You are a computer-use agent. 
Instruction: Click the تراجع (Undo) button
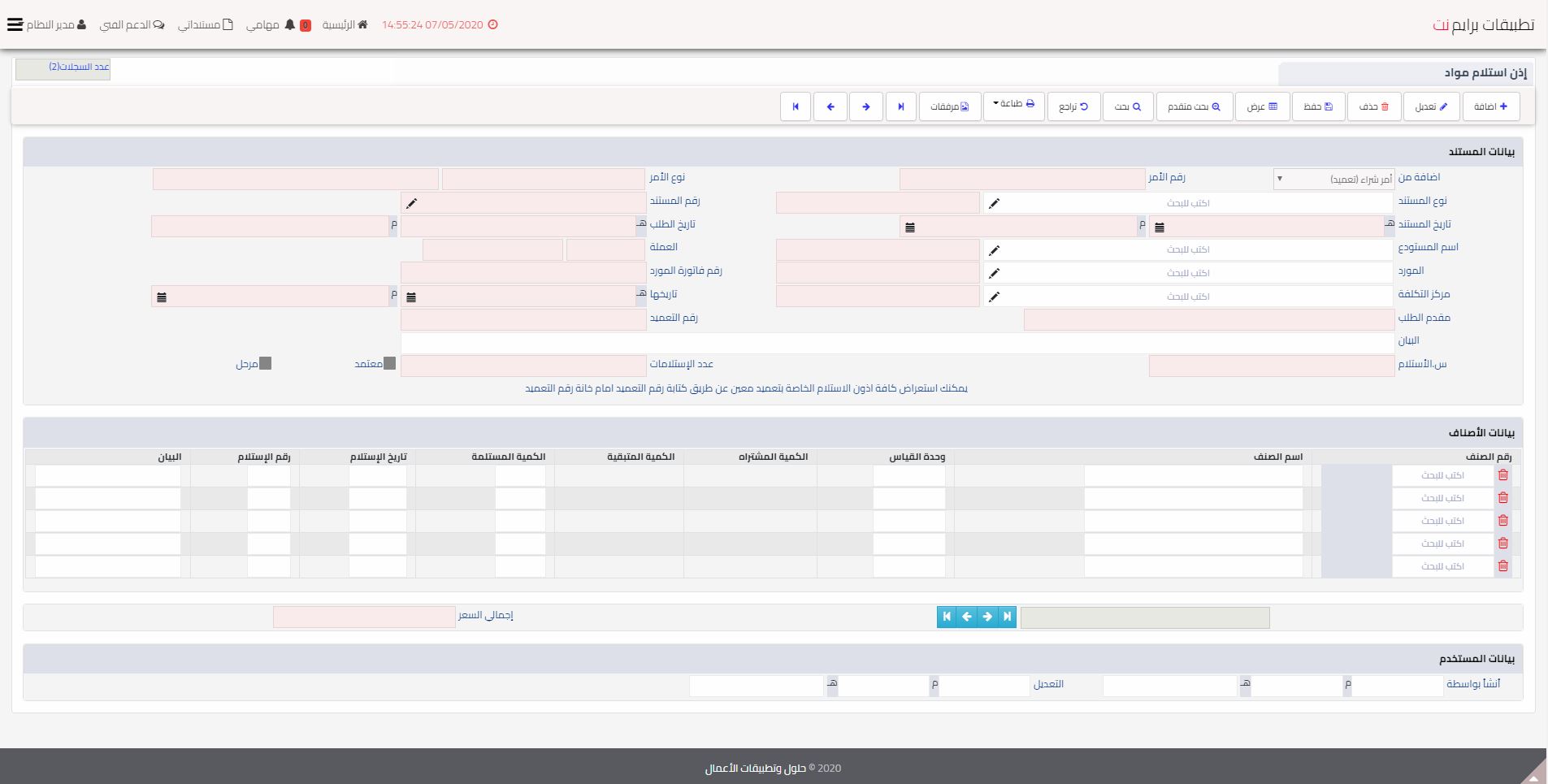pyautogui.click(x=1073, y=106)
